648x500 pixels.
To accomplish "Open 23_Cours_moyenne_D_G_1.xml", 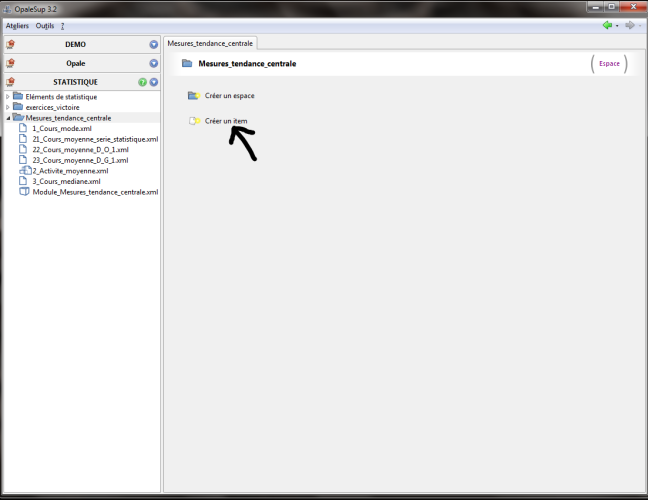I will (80, 160).
